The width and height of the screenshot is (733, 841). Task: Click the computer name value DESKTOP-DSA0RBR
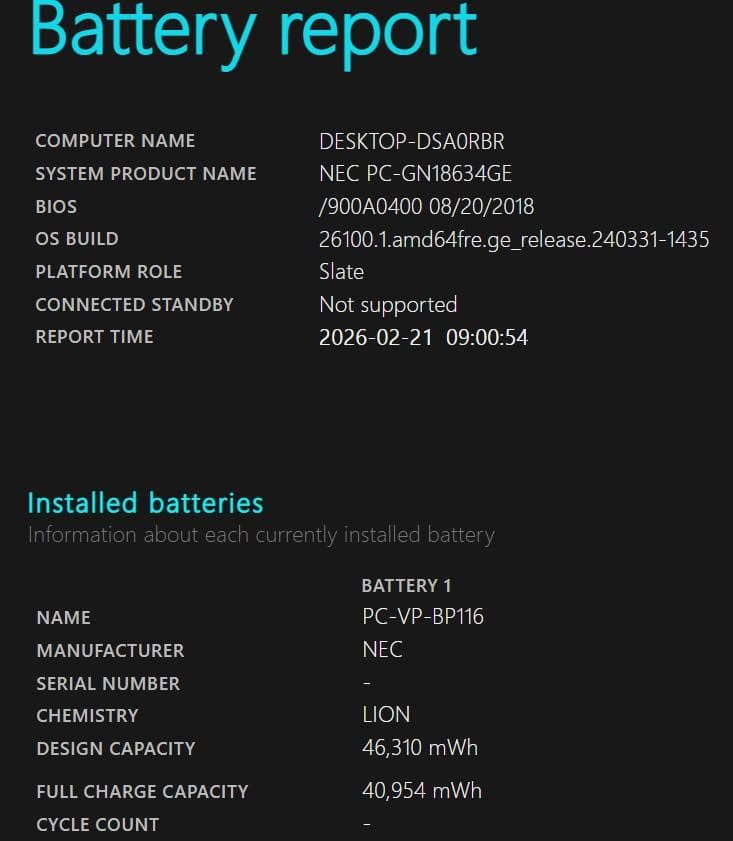pos(411,141)
